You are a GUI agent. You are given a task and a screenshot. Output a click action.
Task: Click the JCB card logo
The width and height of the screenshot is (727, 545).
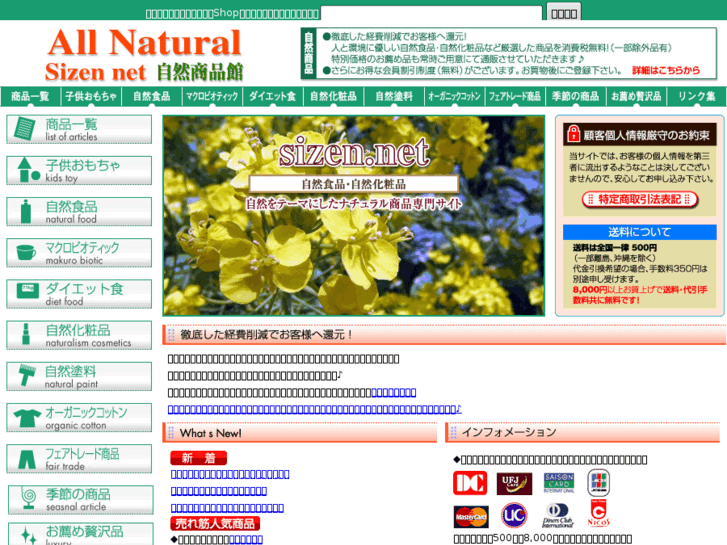click(x=599, y=482)
